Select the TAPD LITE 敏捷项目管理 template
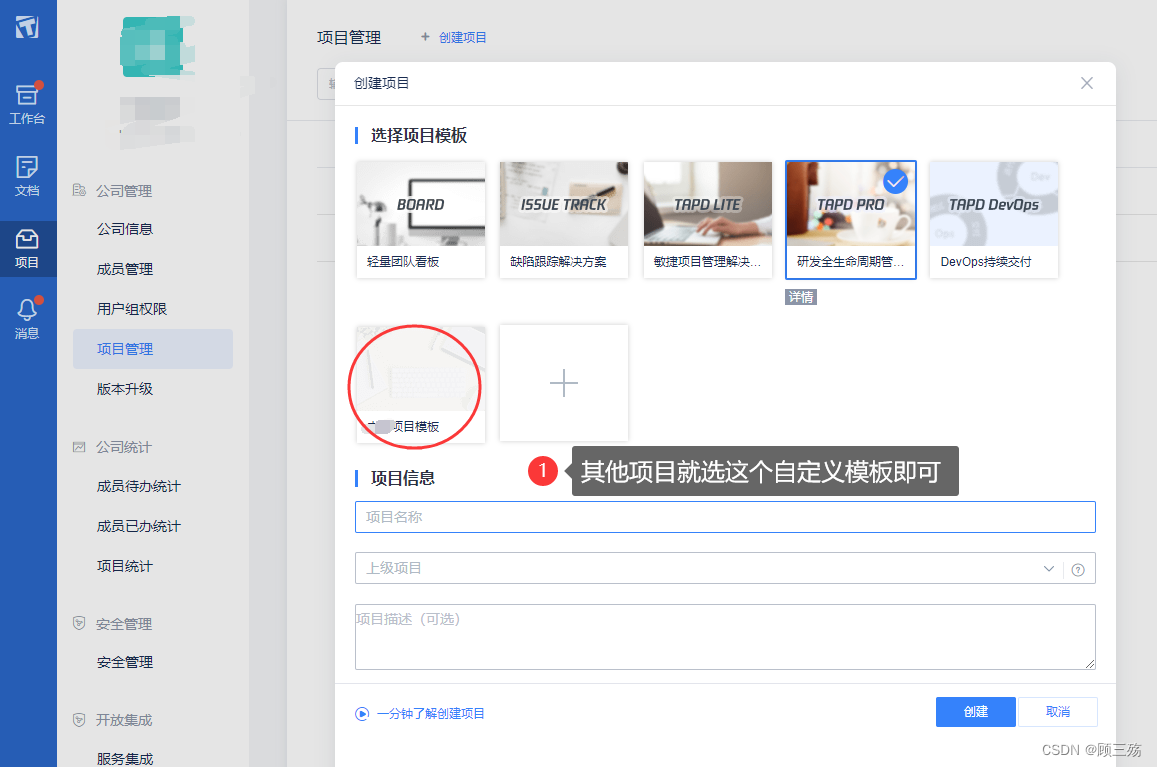The height and width of the screenshot is (767, 1157). [708, 219]
